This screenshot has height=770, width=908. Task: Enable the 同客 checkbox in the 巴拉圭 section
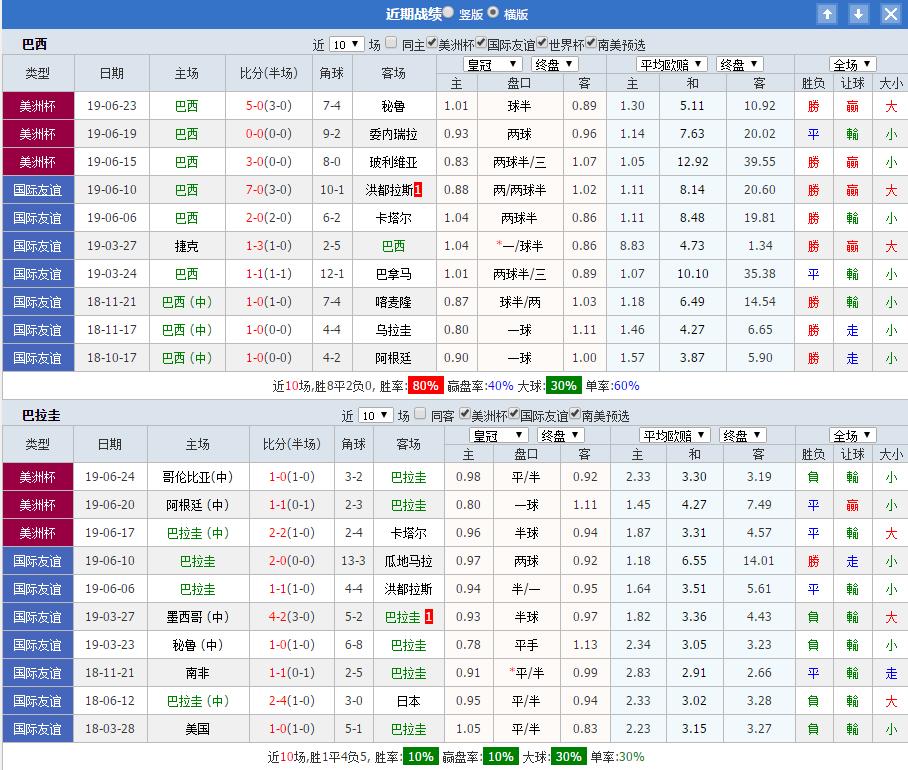click(x=420, y=413)
